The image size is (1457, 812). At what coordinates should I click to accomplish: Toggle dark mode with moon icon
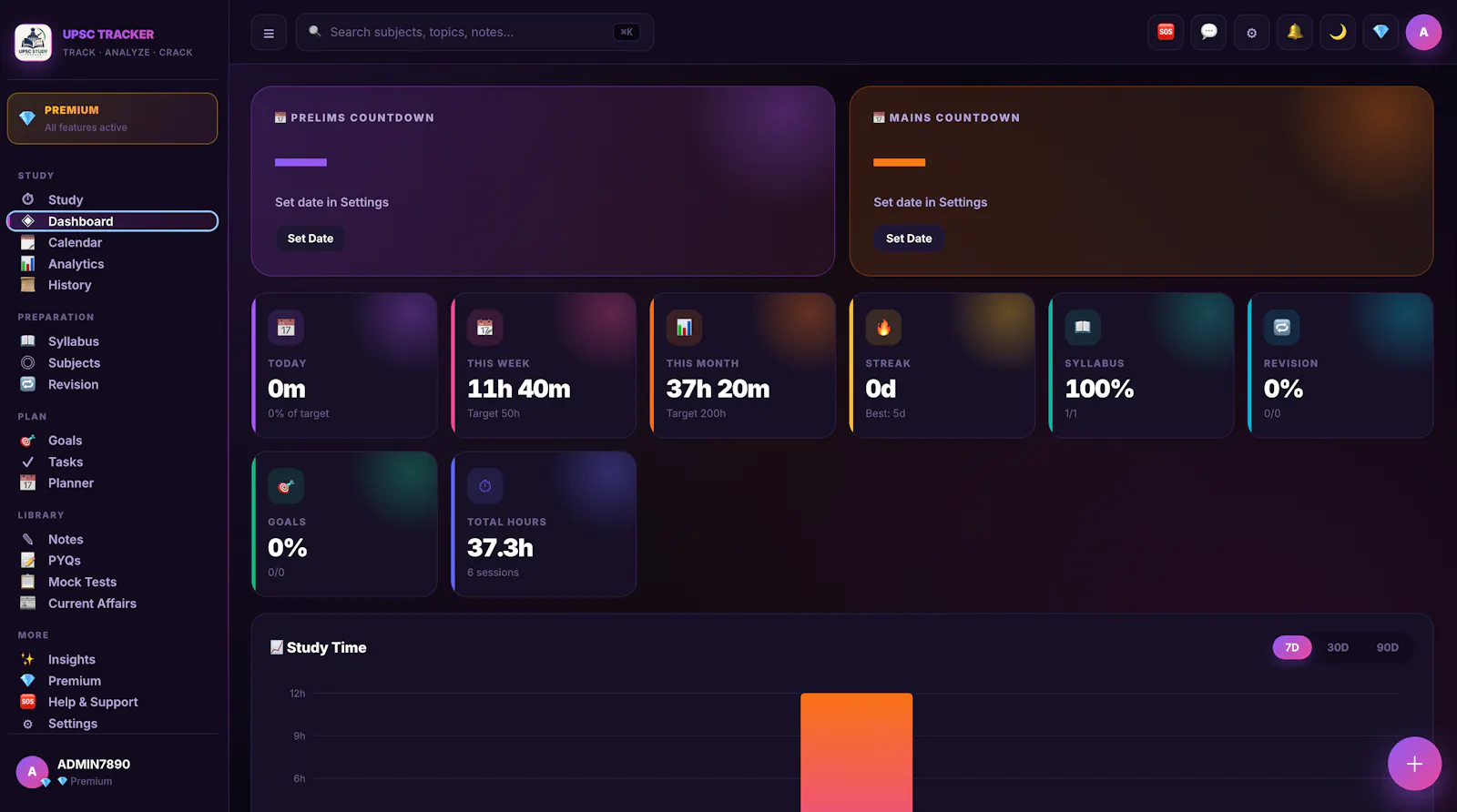pos(1338,32)
